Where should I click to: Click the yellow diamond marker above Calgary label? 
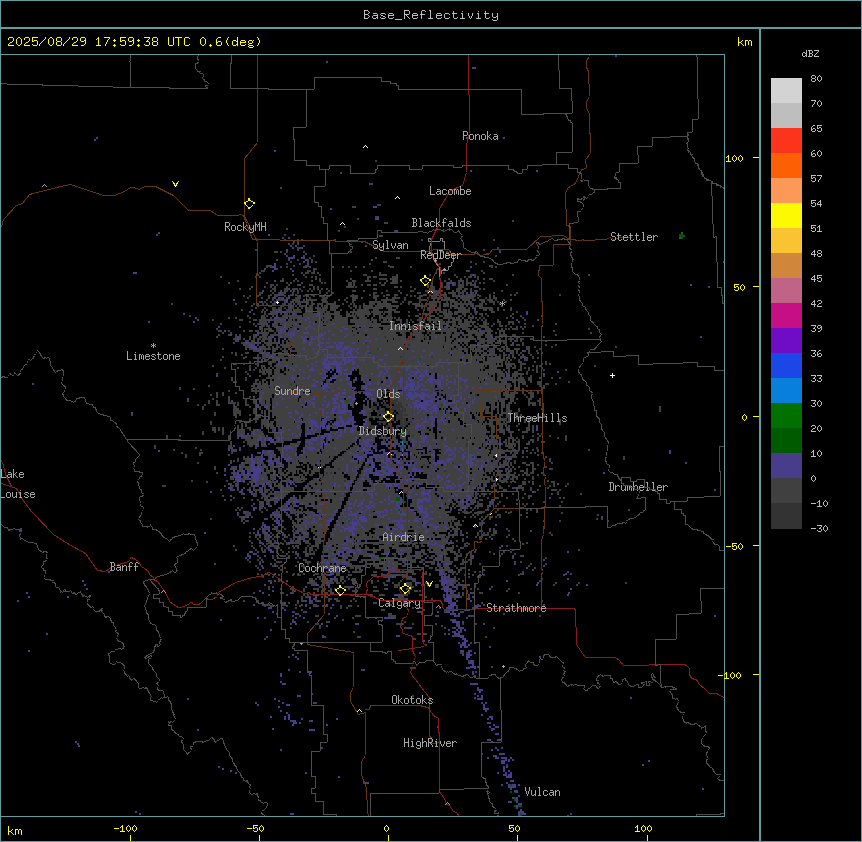pyautogui.click(x=405, y=589)
